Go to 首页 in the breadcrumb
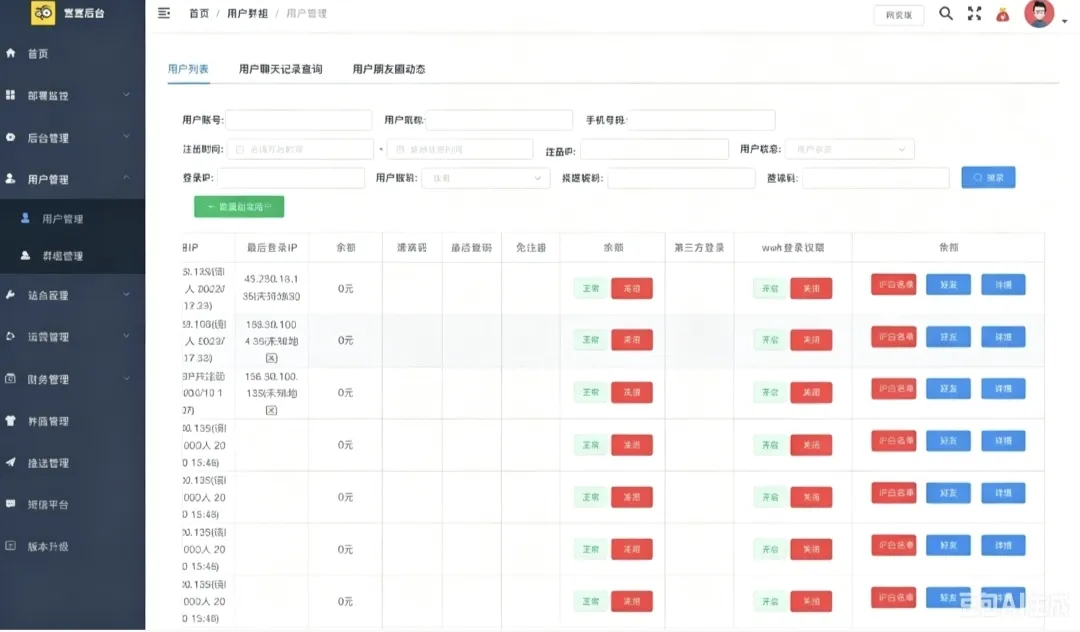The width and height of the screenshot is (1080, 632). click(199, 13)
